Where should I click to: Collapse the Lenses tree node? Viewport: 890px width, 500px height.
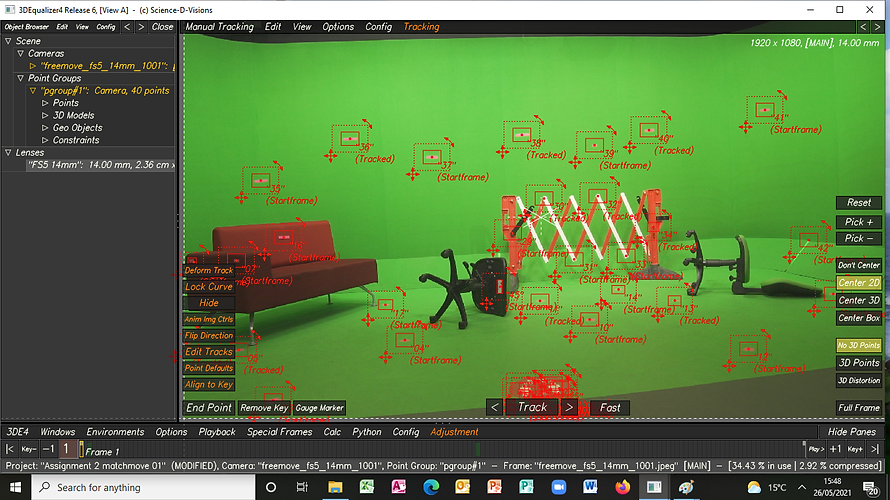coord(8,153)
